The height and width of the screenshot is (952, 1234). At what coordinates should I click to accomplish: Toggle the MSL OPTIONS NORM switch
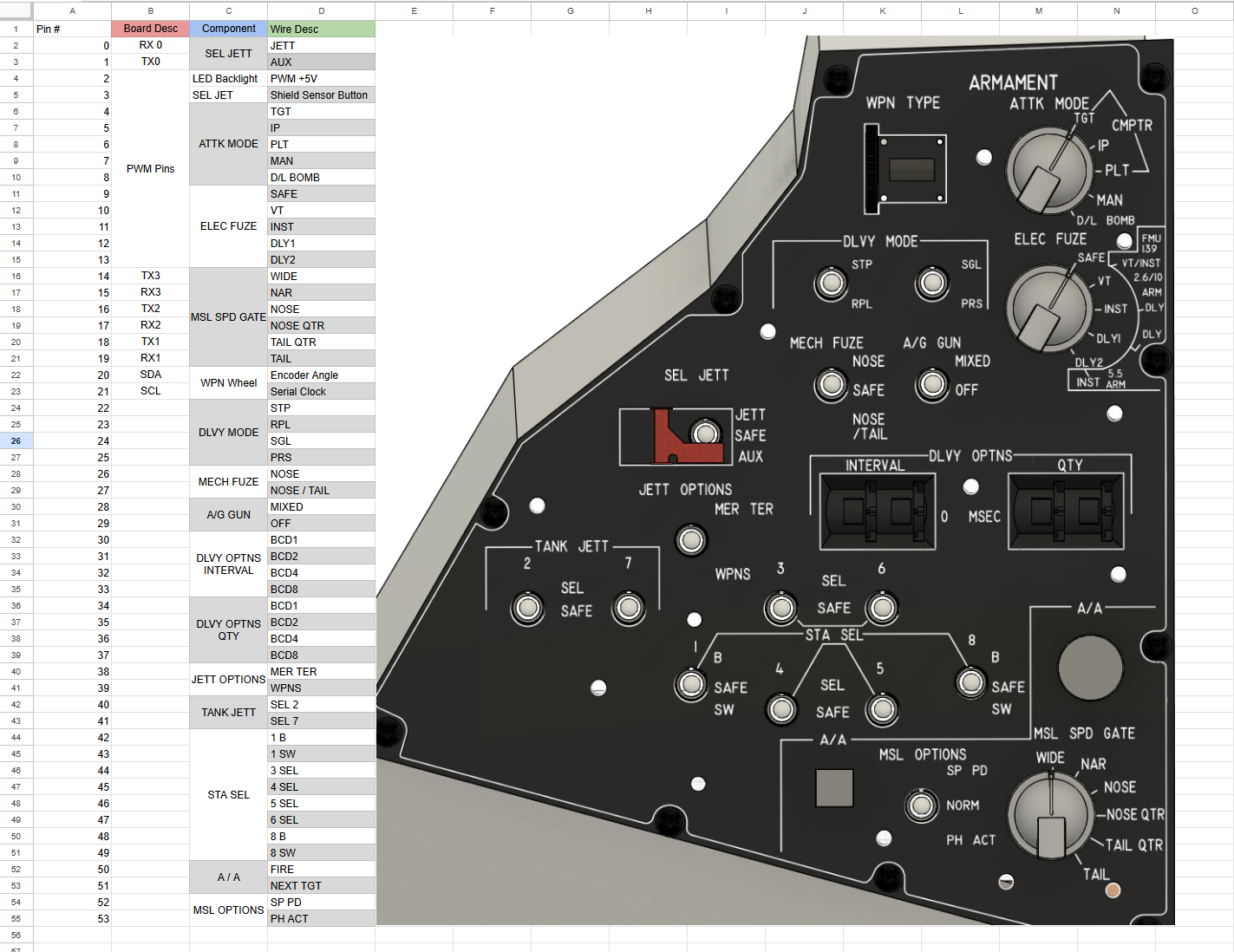point(921,805)
